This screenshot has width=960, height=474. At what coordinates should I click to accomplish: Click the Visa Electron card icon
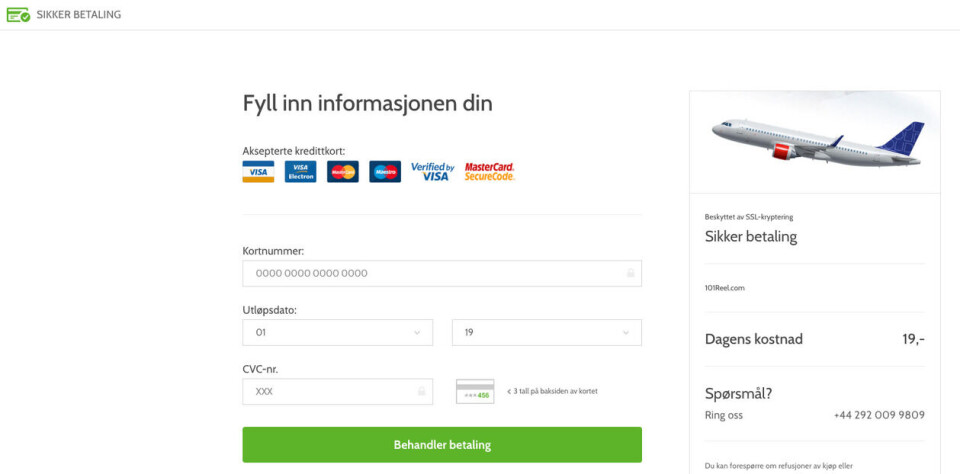300,172
